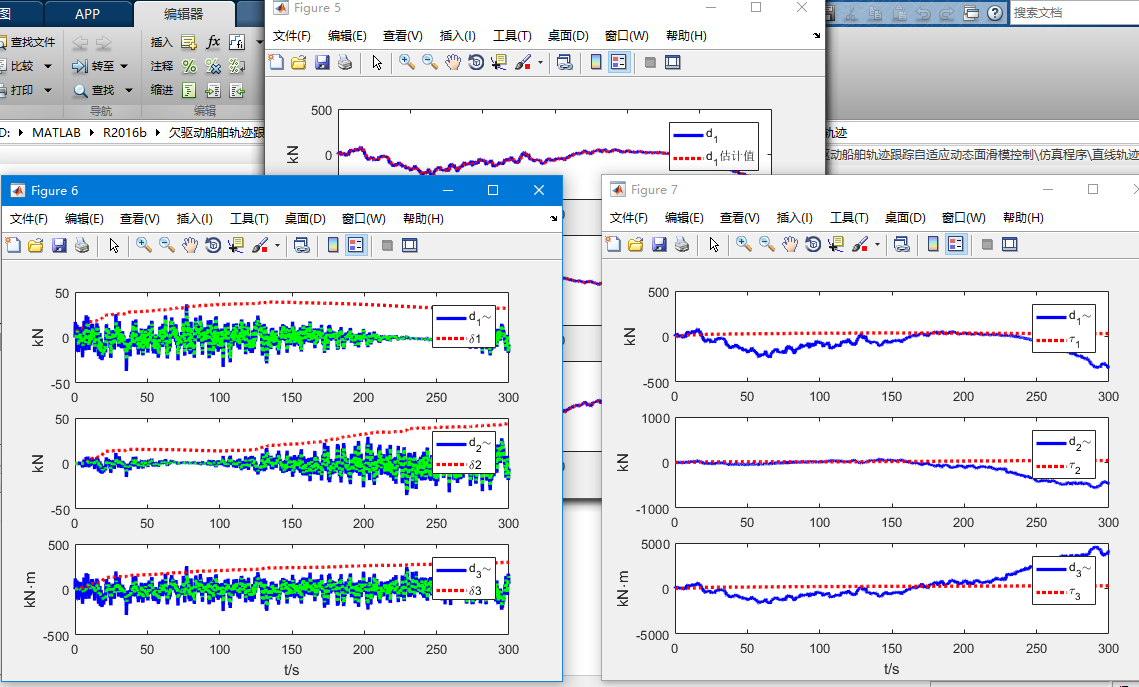Open 工具(T) menu in Figure 7
The width and height of the screenshot is (1139, 687).
pyautogui.click(x=849, y=218)
